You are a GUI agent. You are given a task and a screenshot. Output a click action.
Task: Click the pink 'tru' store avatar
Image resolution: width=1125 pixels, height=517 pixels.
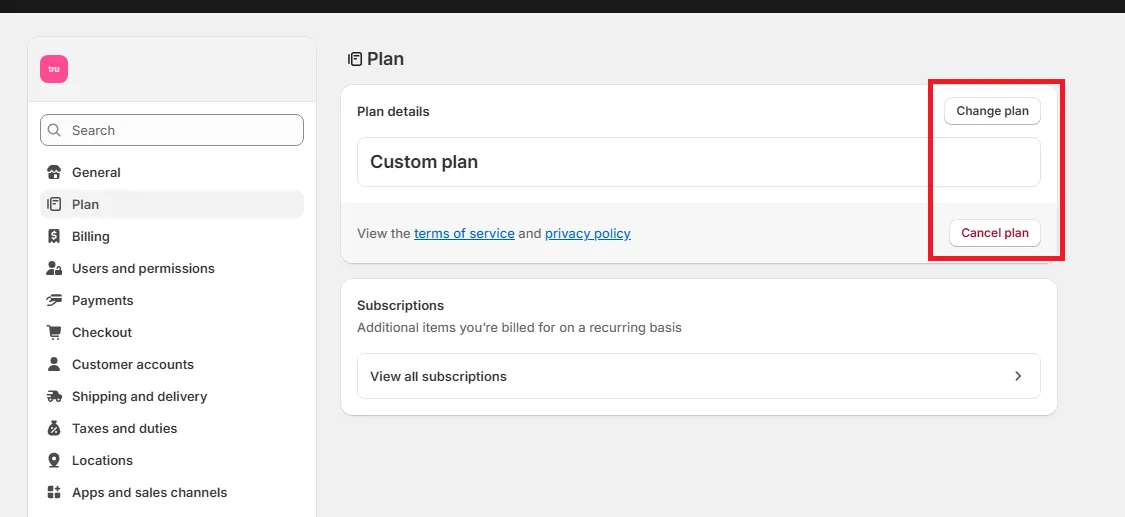pos(54,70)
